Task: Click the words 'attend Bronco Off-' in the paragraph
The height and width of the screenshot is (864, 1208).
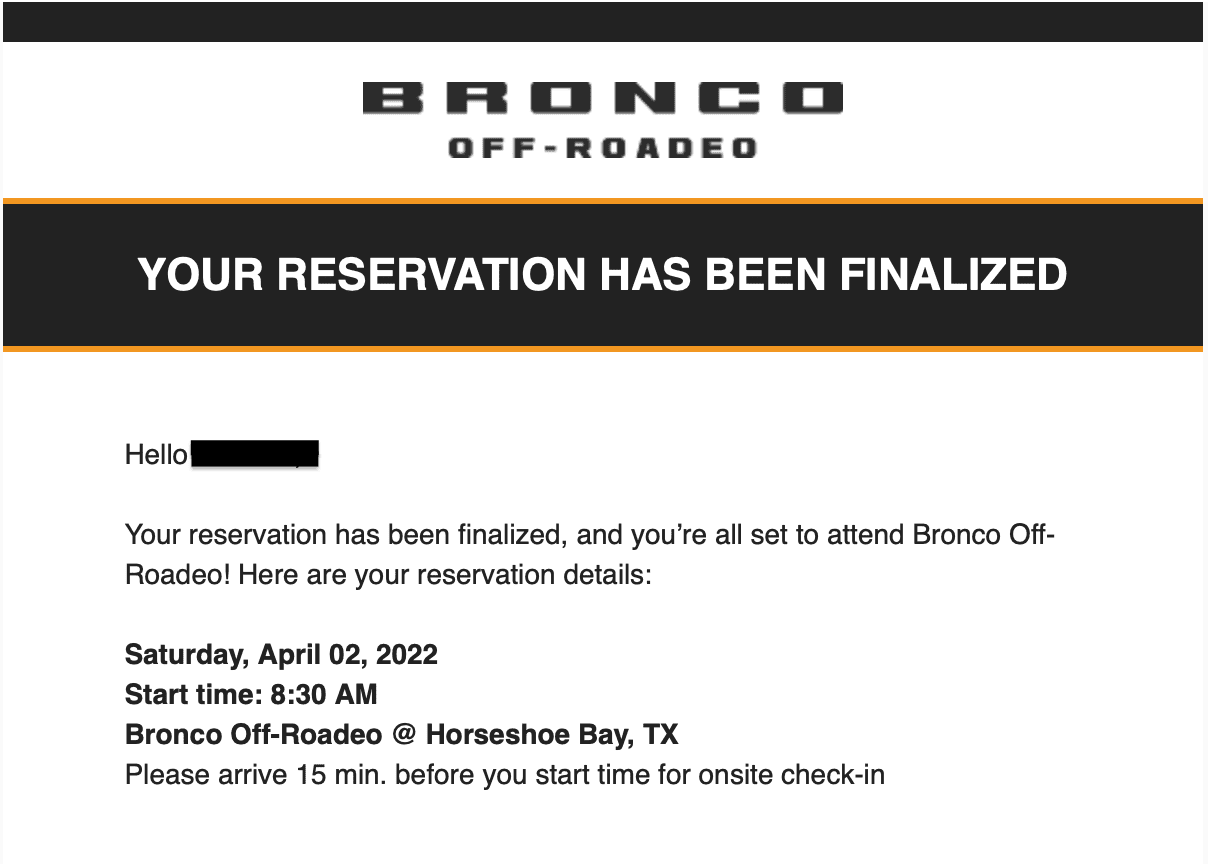Action: 940,535
